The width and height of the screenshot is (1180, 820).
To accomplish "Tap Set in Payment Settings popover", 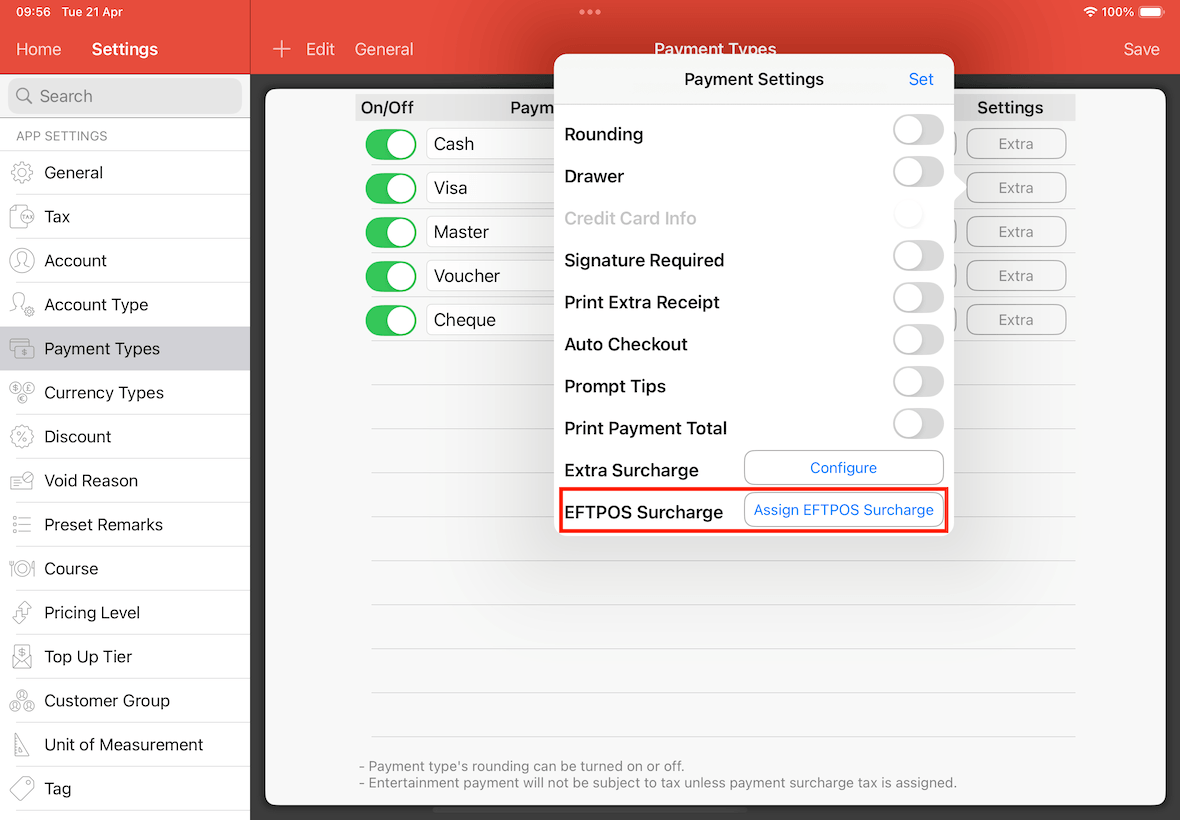I will tap(920, 80).
